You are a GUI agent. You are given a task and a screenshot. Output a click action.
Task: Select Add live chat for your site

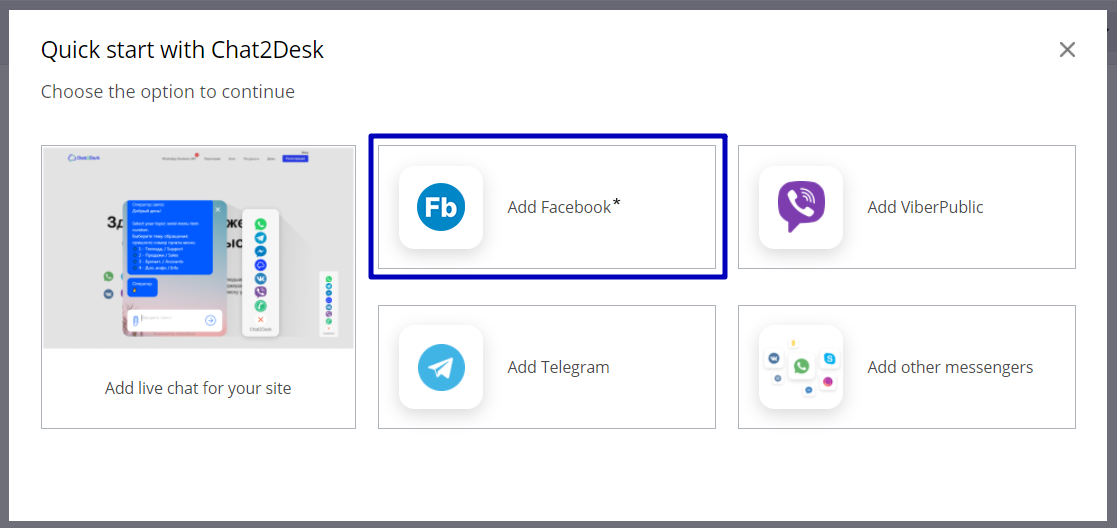coord(198,388)
